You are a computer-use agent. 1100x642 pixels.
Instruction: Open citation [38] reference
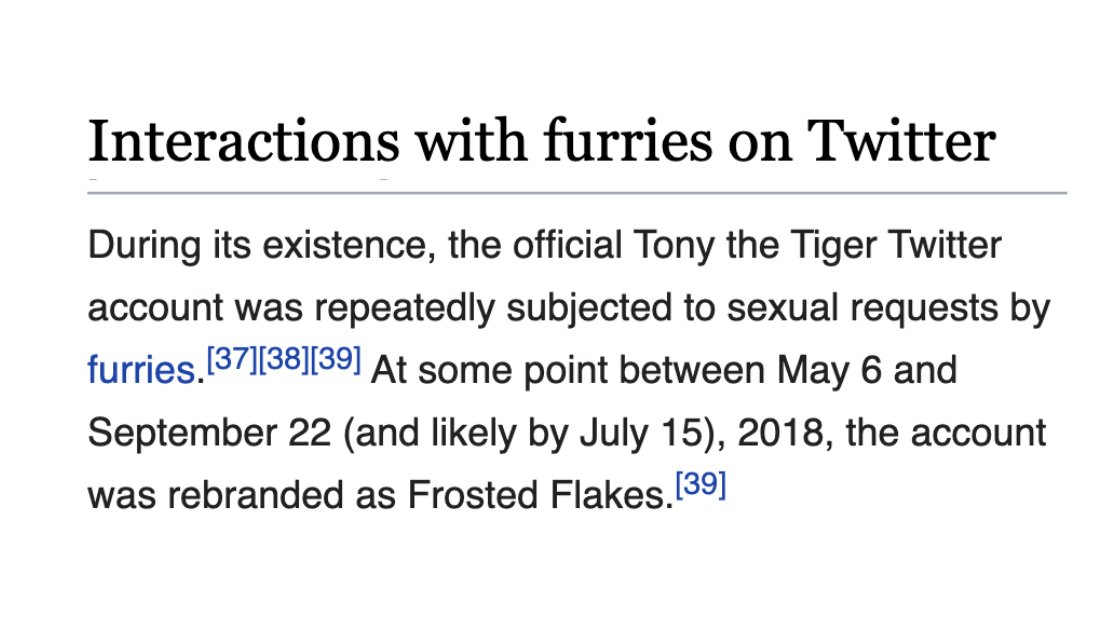pyautogui.click(x=284, y=359)
